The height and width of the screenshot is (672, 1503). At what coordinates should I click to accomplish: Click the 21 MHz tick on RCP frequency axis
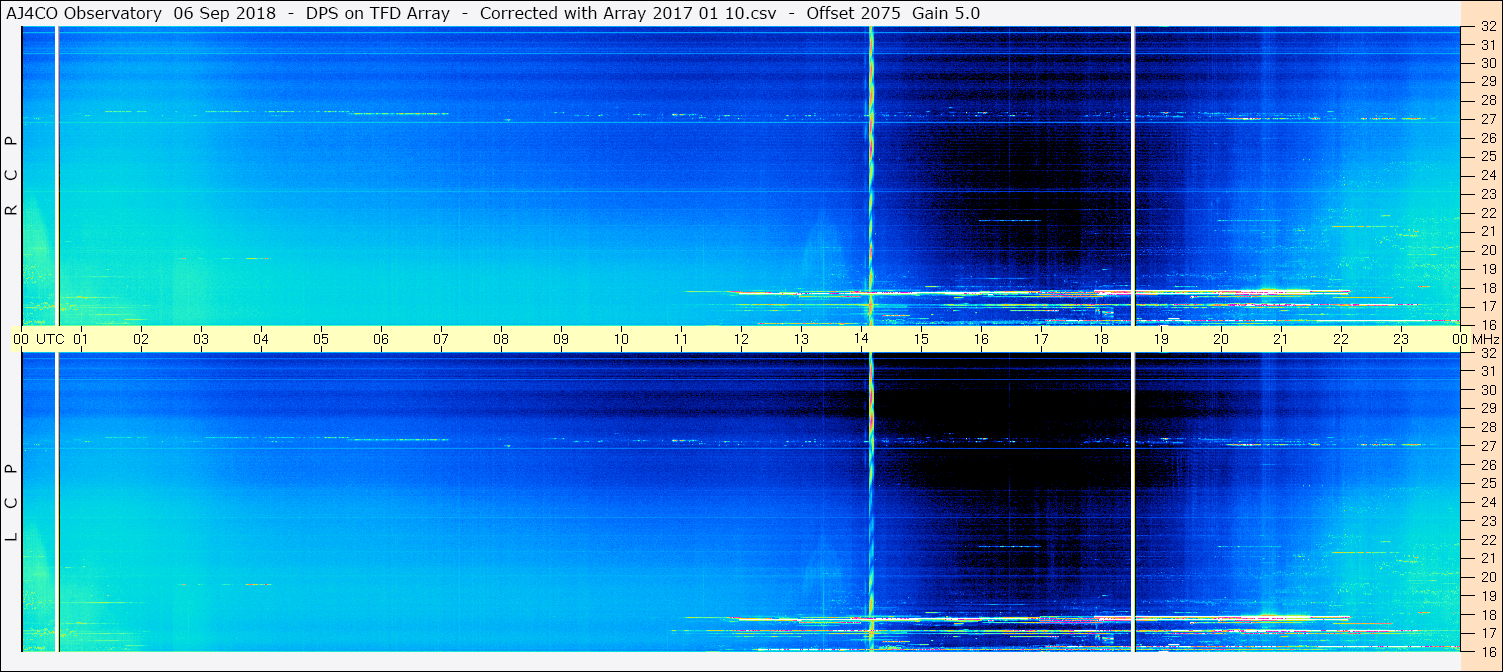pyautogui.click(x=1487, y=231)
